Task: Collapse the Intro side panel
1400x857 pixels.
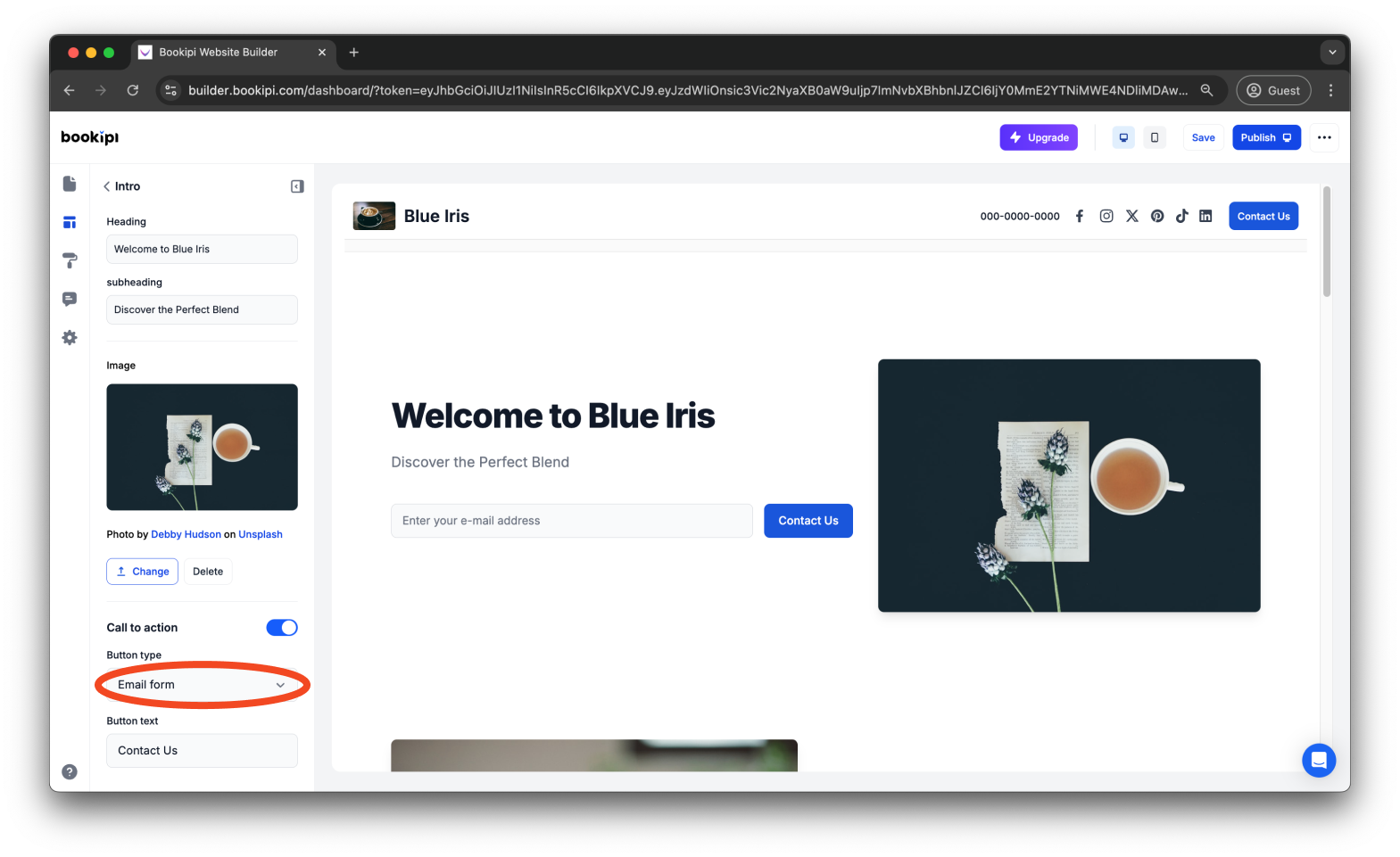Action: (x=297, y=186)
